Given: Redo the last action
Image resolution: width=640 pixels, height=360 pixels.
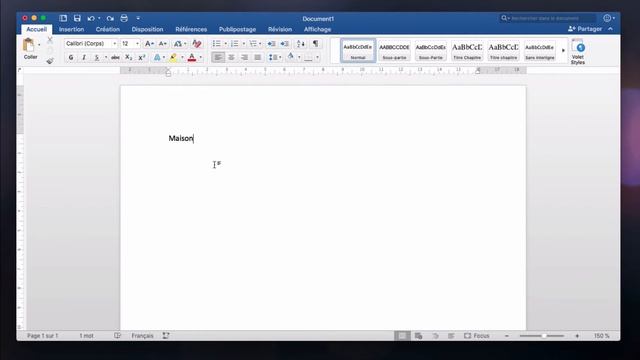Looking at the screenshot, I should click(110, 18).
